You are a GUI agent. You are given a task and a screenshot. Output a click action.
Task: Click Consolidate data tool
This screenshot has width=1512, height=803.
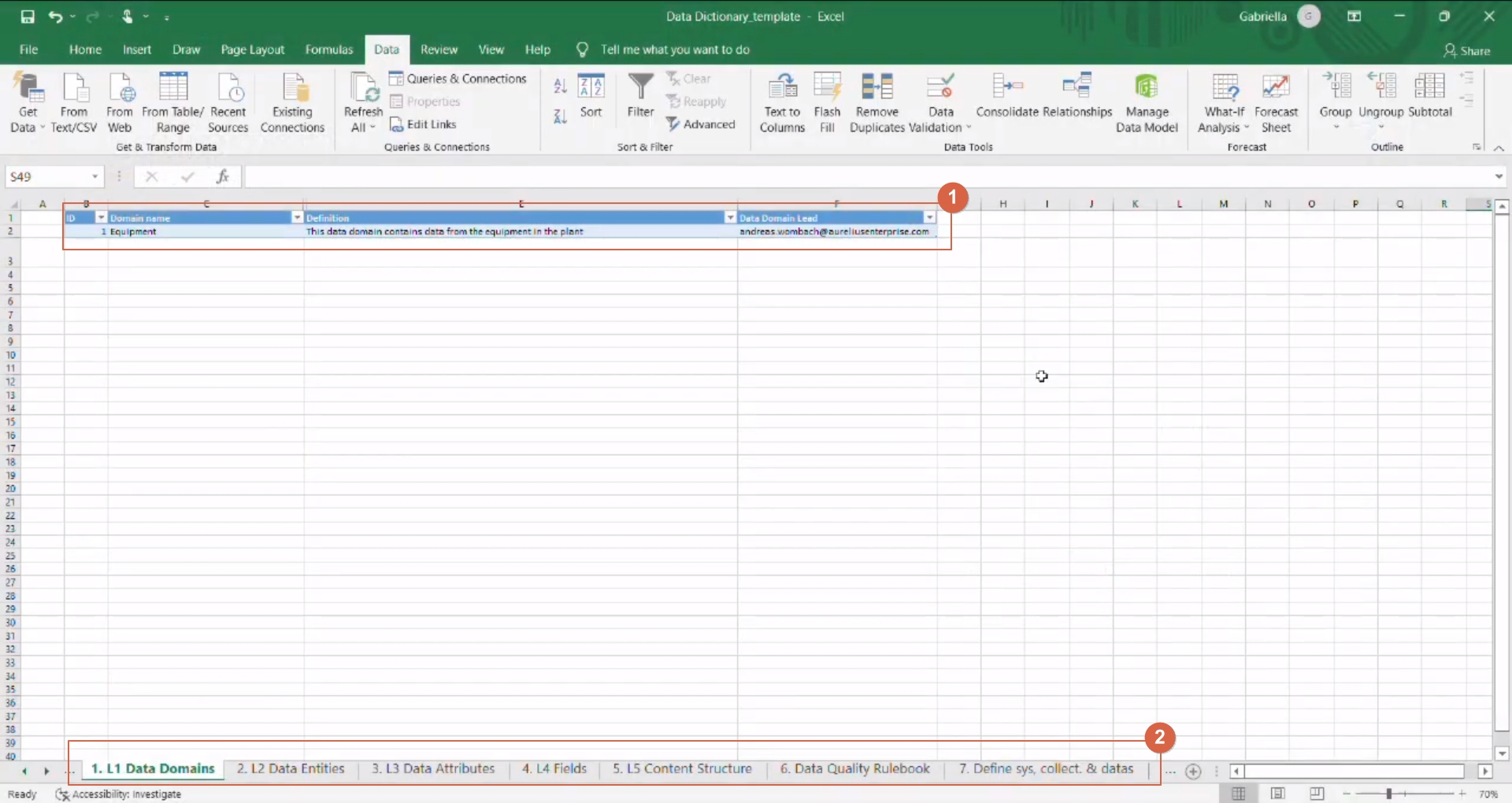pyautogui.click(x=1007, y=95)
